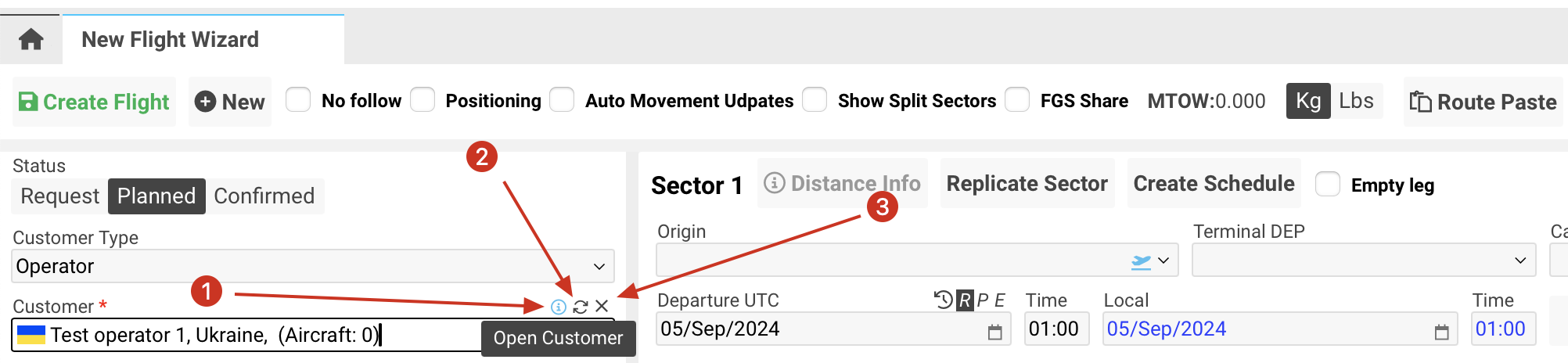Click the home icon tab

click(31, 39)
